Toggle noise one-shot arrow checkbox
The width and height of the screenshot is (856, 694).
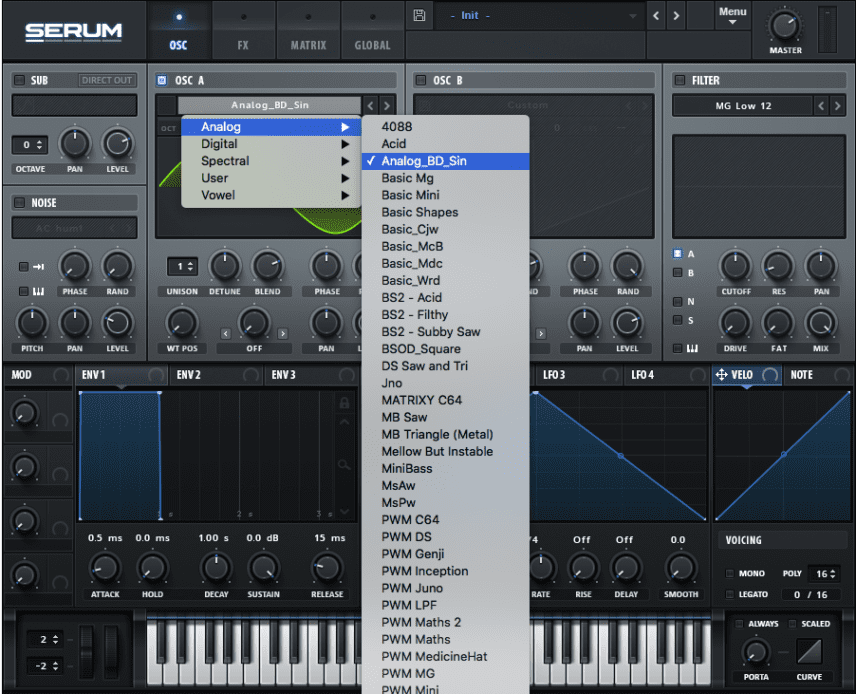(x=23, y=266)
